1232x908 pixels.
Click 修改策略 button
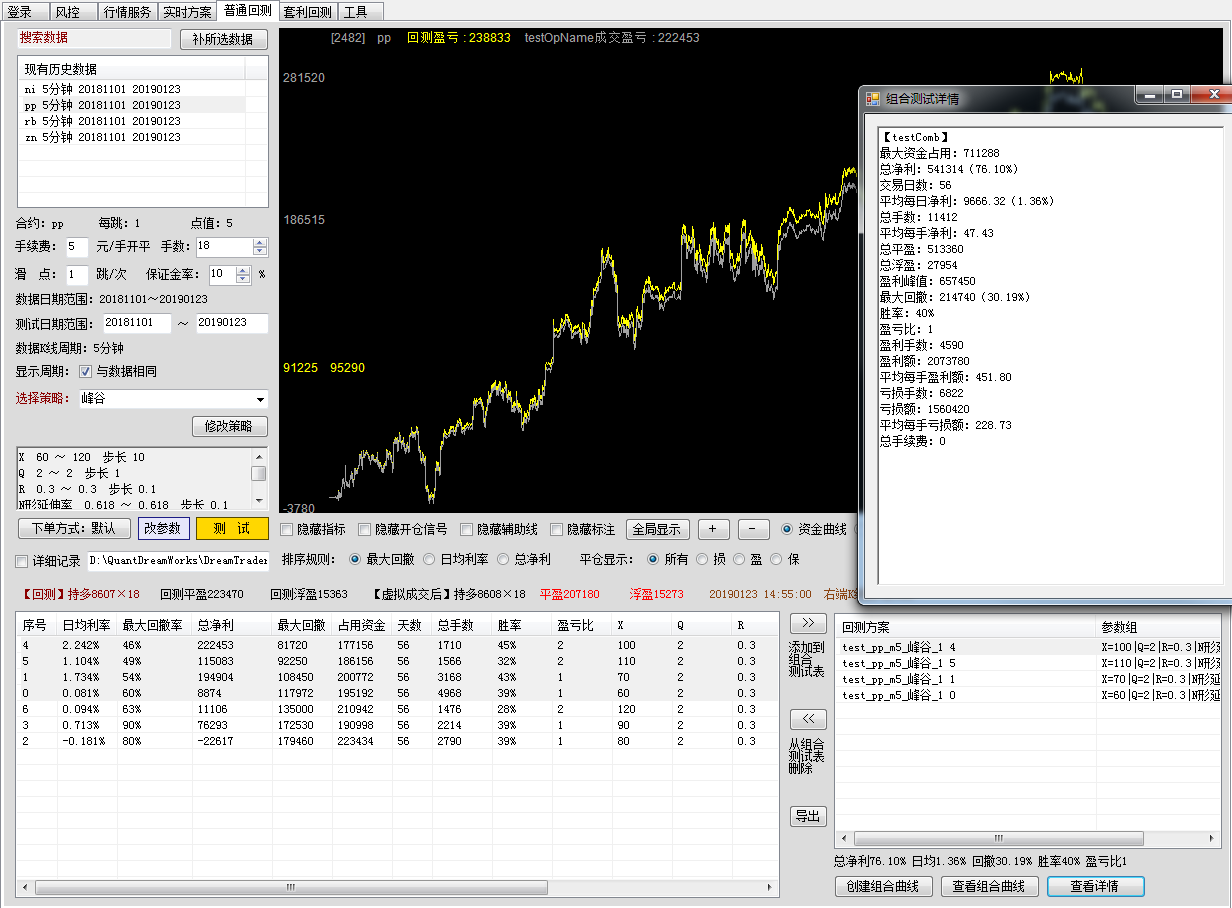[x=230, y=426]
